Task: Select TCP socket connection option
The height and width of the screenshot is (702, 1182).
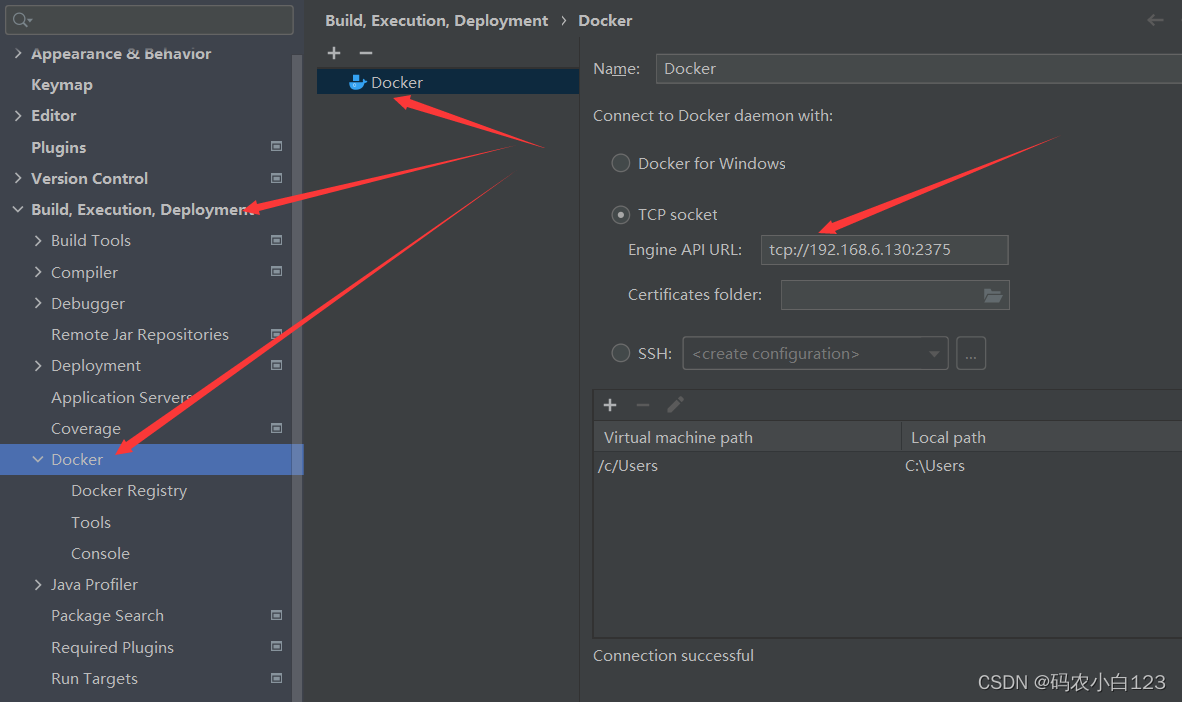Action: click(620, 215)
